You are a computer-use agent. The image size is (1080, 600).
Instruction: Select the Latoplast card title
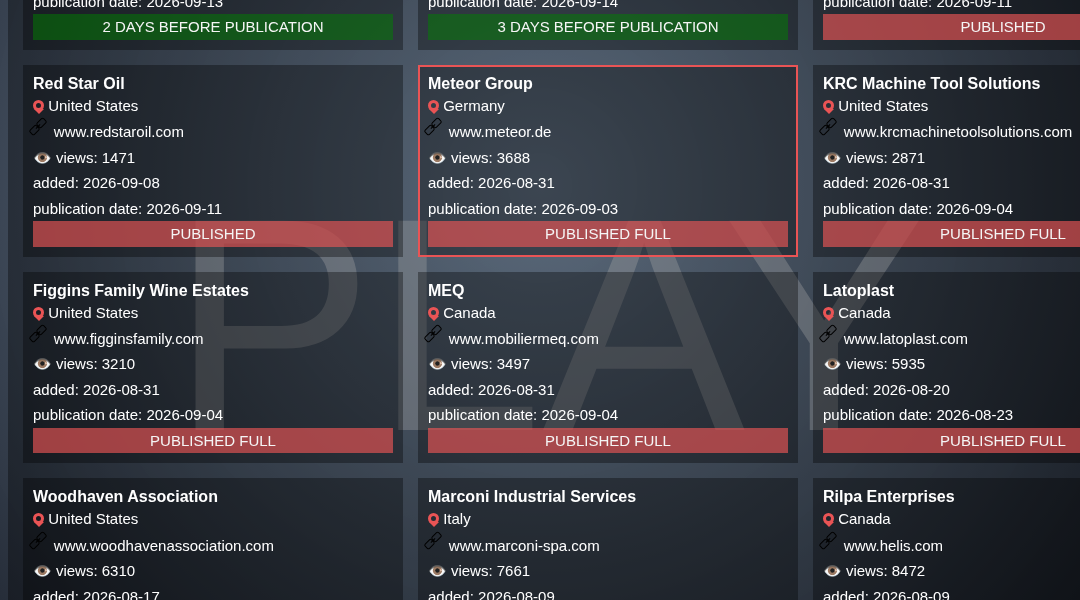point(858,291)
